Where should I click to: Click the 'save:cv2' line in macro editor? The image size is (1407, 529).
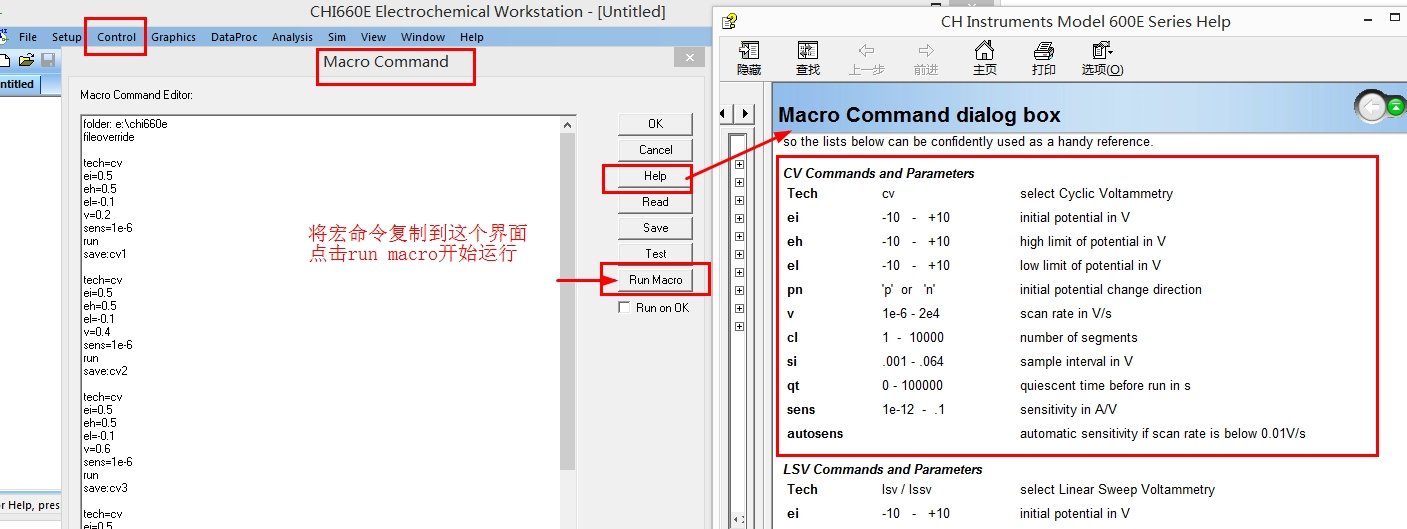105,371
